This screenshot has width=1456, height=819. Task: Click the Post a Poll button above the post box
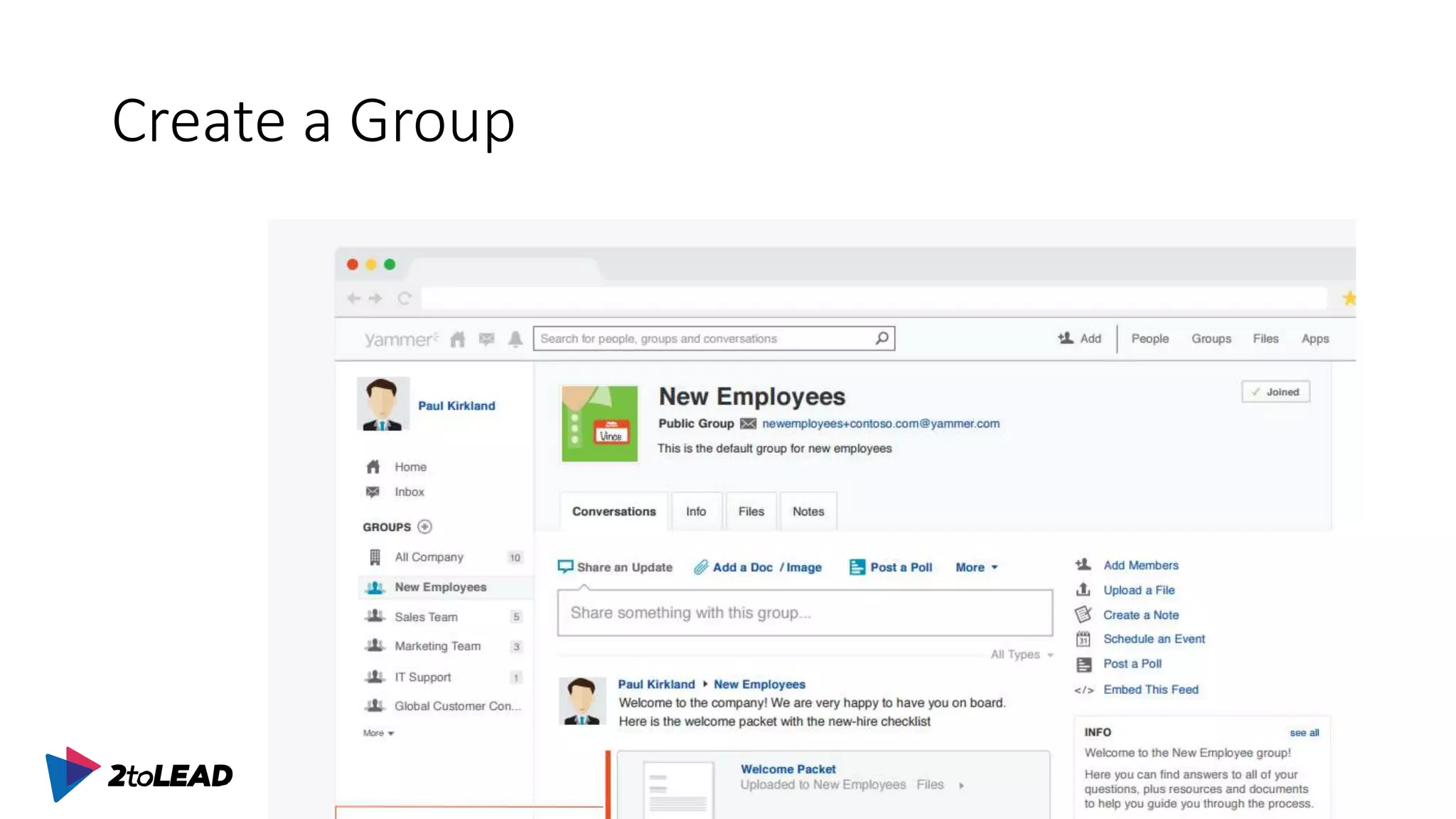coord(891,567)
